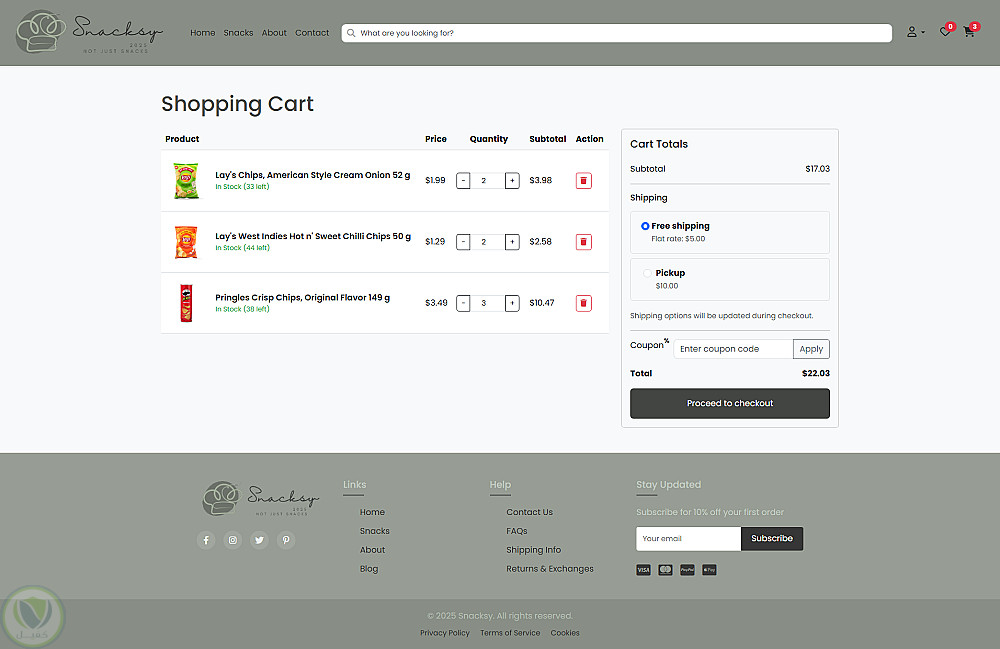
Task: Open Snacksy Pinterest icon in footer
Action: (x=286, y=540)
